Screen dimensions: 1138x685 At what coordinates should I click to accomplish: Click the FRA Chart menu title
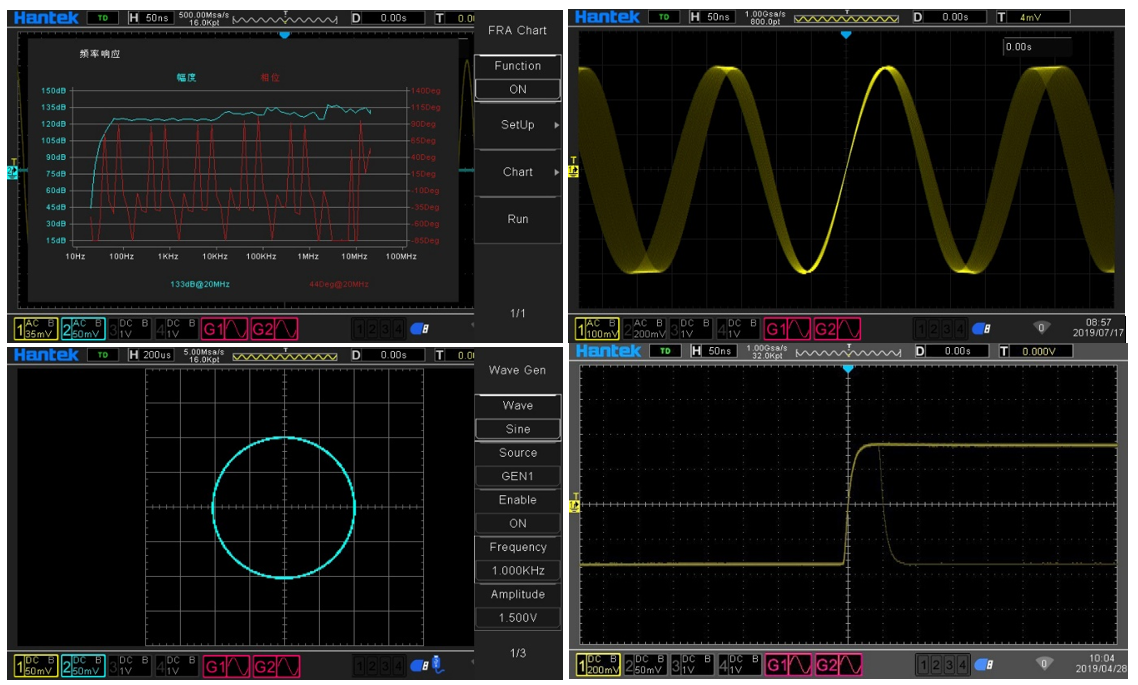tap(517, 30)
